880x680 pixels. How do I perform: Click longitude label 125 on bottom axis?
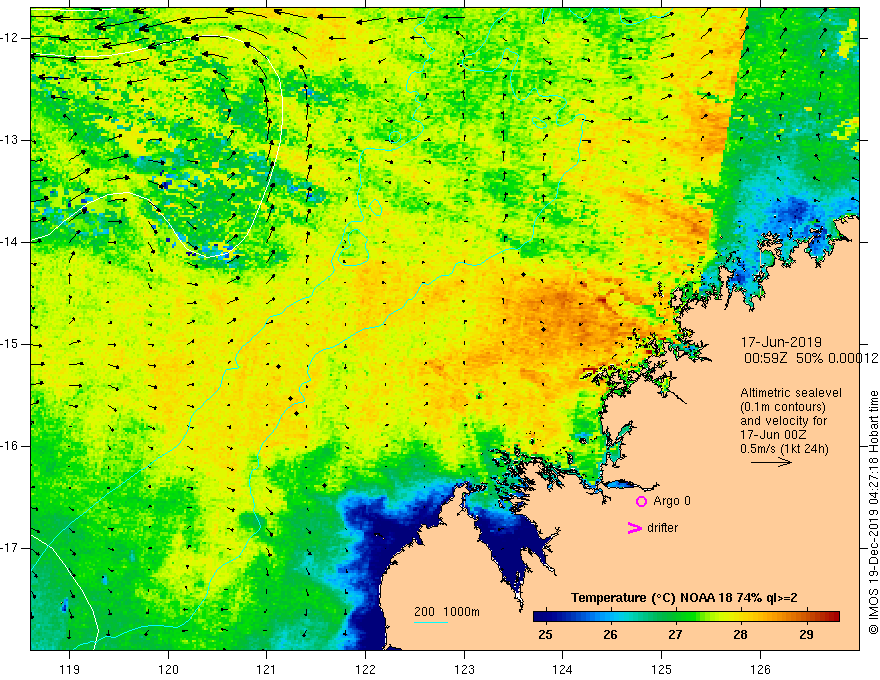tap(662, 669)
